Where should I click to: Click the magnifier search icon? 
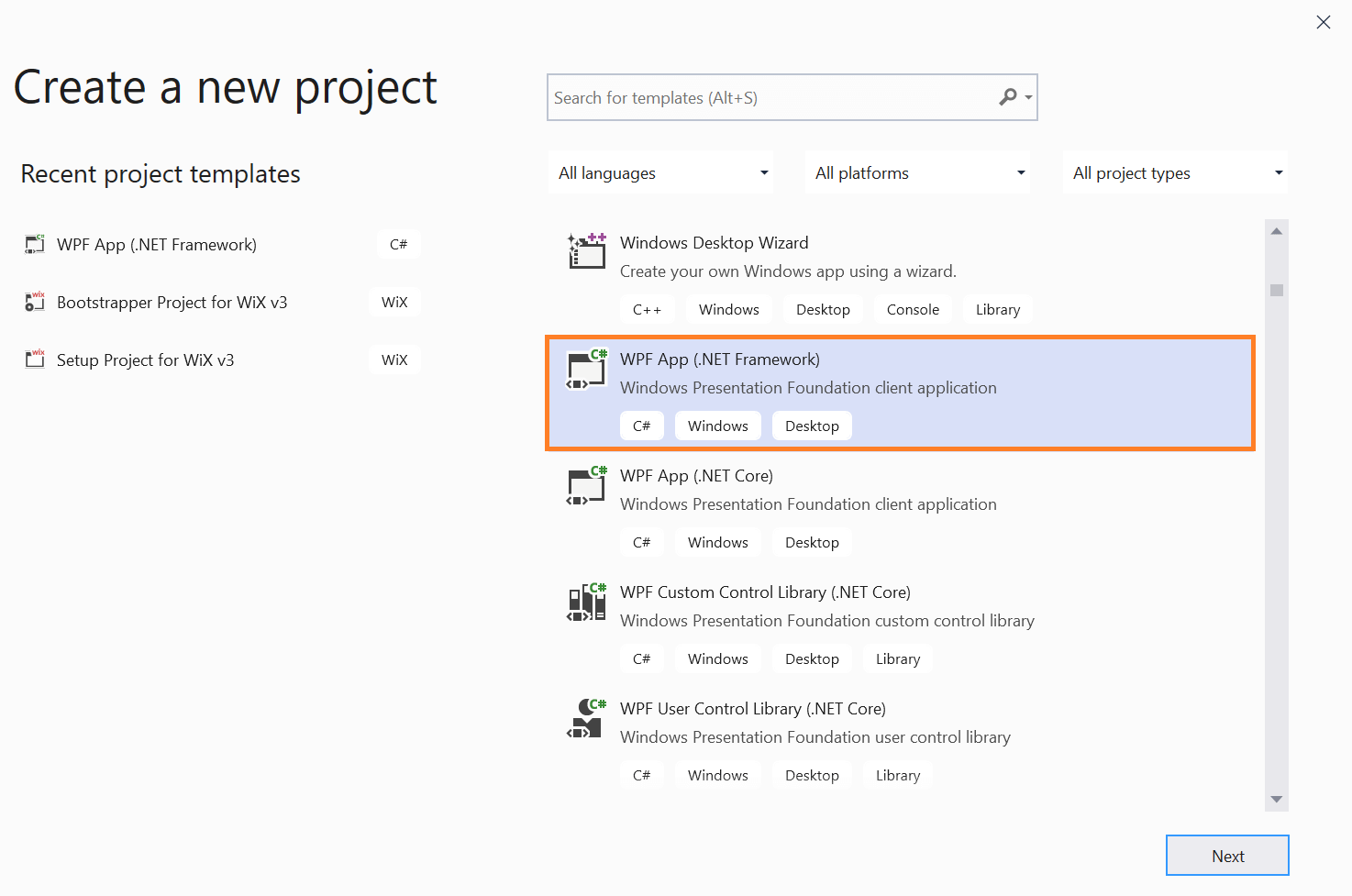[1008, 97]
